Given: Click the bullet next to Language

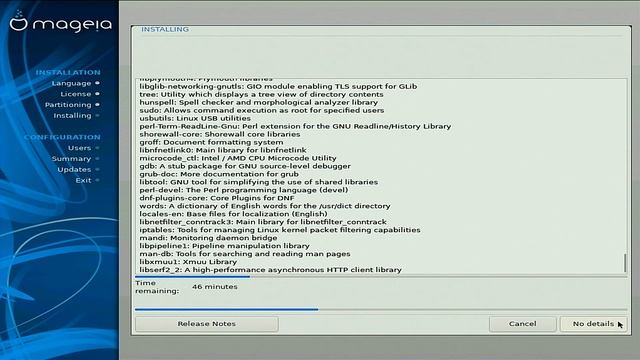Looking at the screenshot, I should [x=97, y=83].
